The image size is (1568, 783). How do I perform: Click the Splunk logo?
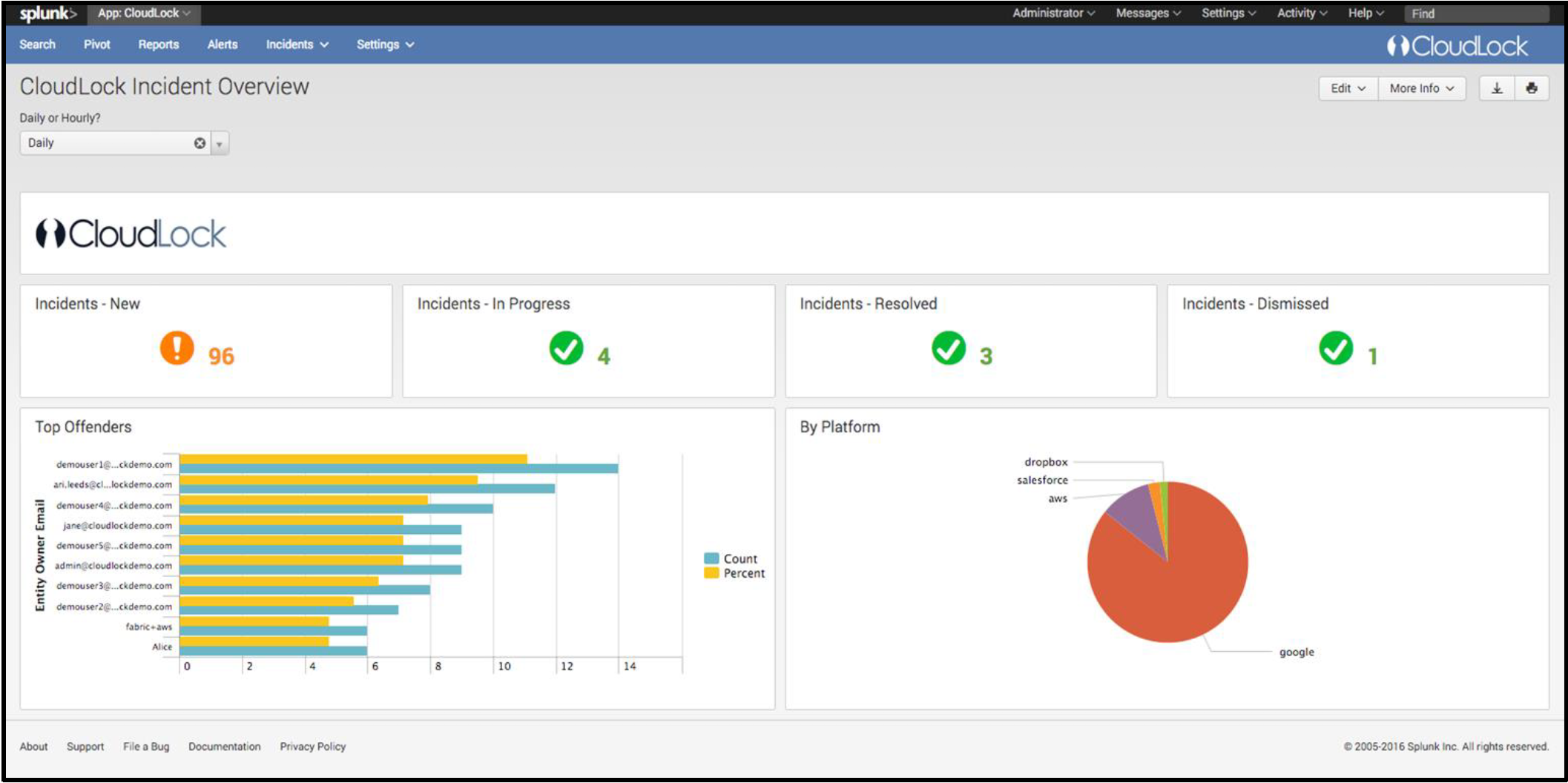48,13
